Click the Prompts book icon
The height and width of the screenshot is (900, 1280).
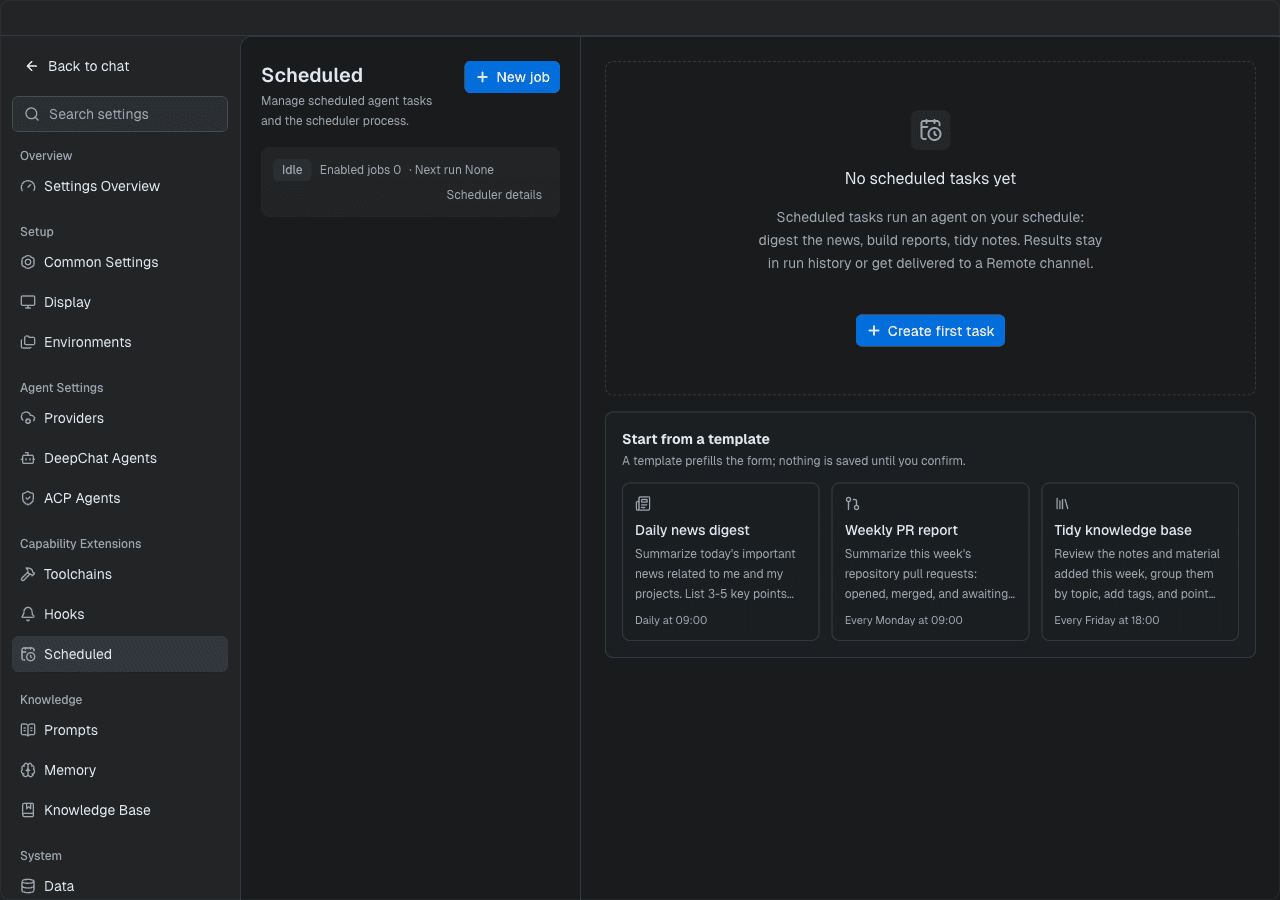tap(28, 730)
